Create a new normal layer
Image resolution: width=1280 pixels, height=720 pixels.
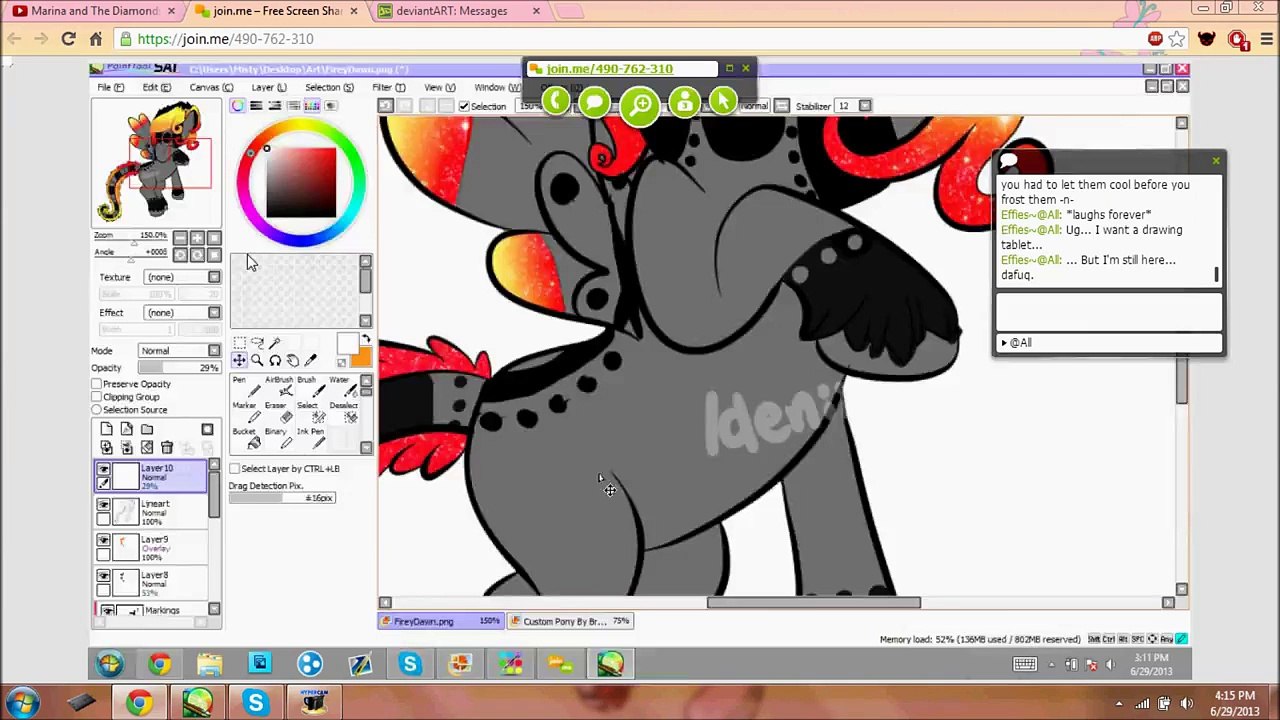[x=107, y=429]
